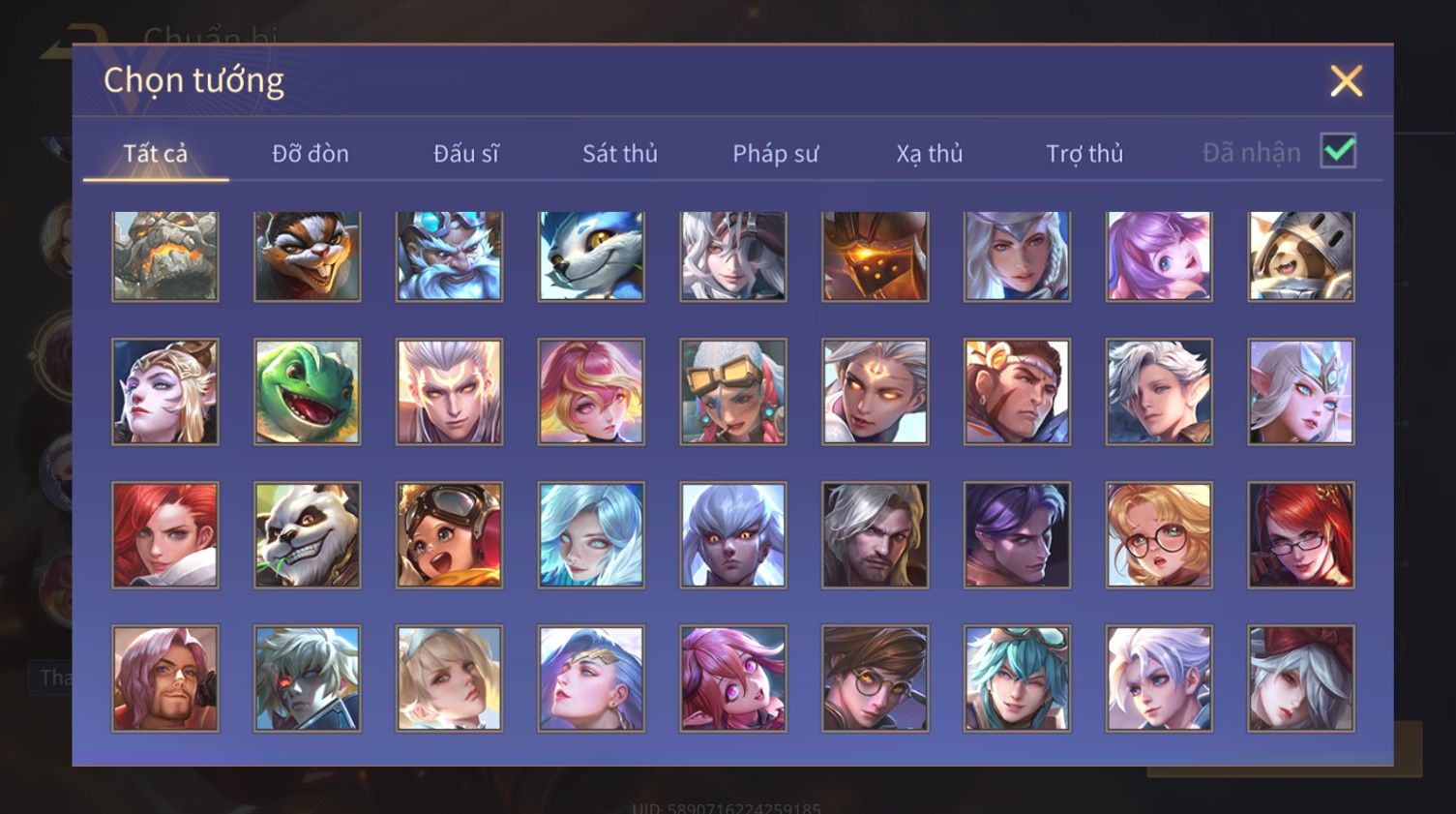
Task: Select the blue fox hero portrait
Action: 591,256
